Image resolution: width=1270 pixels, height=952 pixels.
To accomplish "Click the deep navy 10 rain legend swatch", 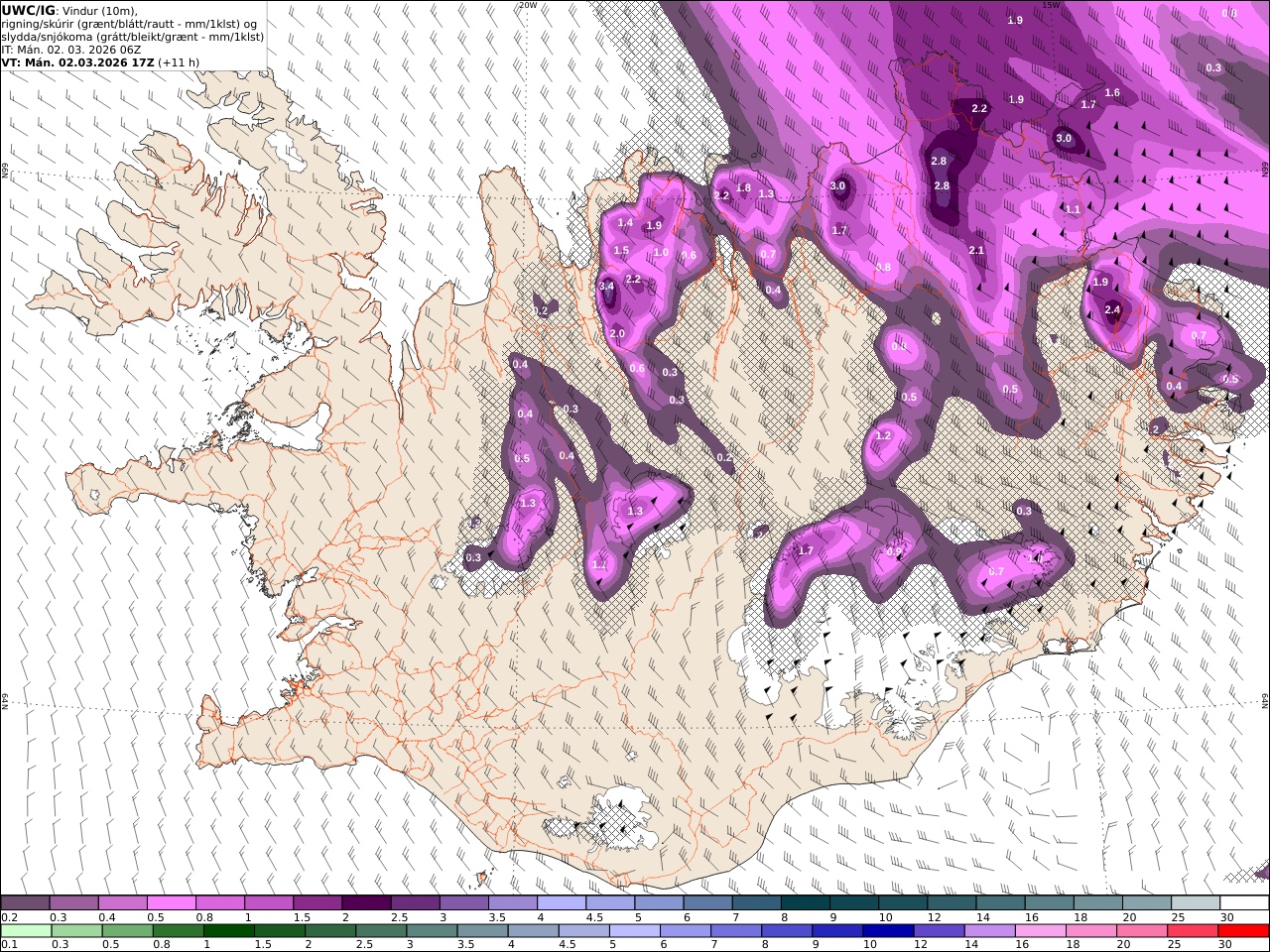I will tap(887, 931).
